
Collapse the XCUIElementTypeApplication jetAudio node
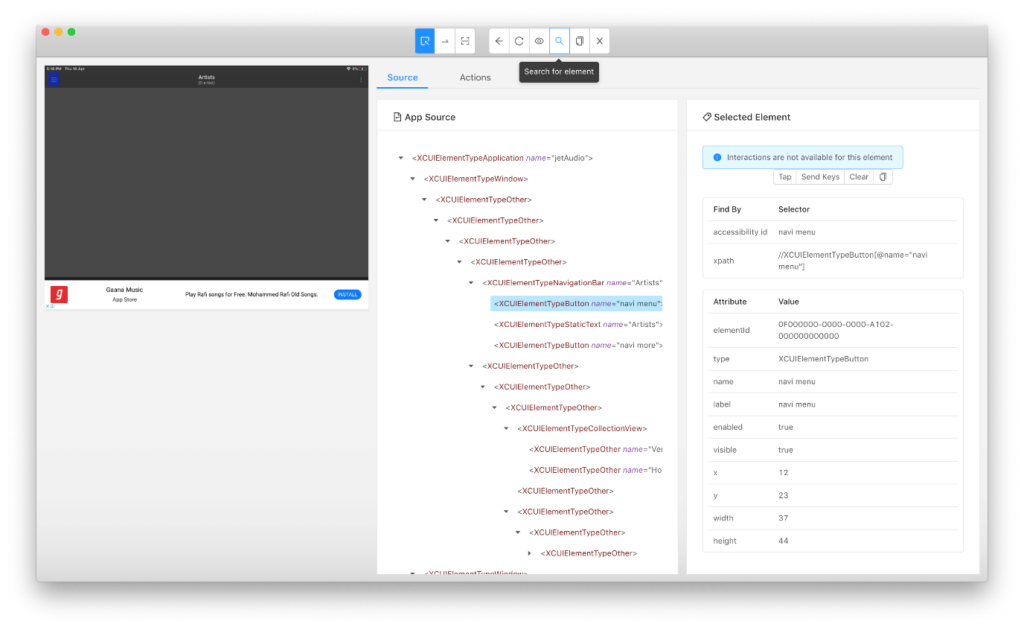coord(401,158)
